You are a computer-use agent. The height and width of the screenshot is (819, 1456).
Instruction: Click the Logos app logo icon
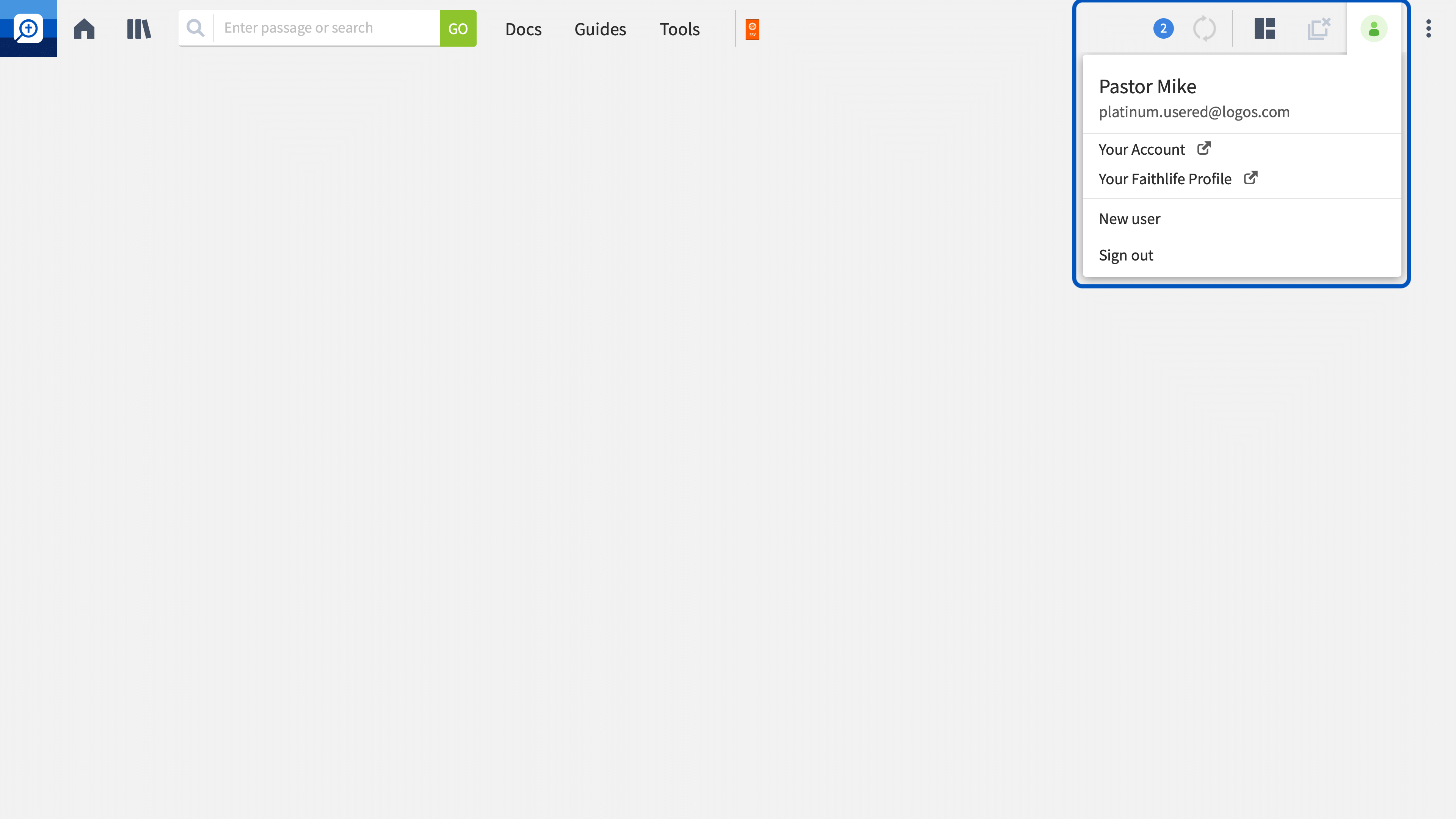(28, 28)
